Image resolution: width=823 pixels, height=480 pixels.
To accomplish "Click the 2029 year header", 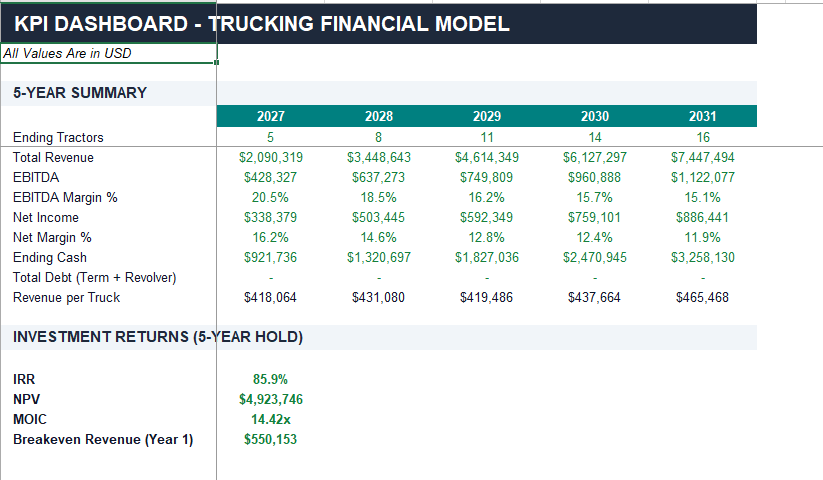I will point(487,116).
